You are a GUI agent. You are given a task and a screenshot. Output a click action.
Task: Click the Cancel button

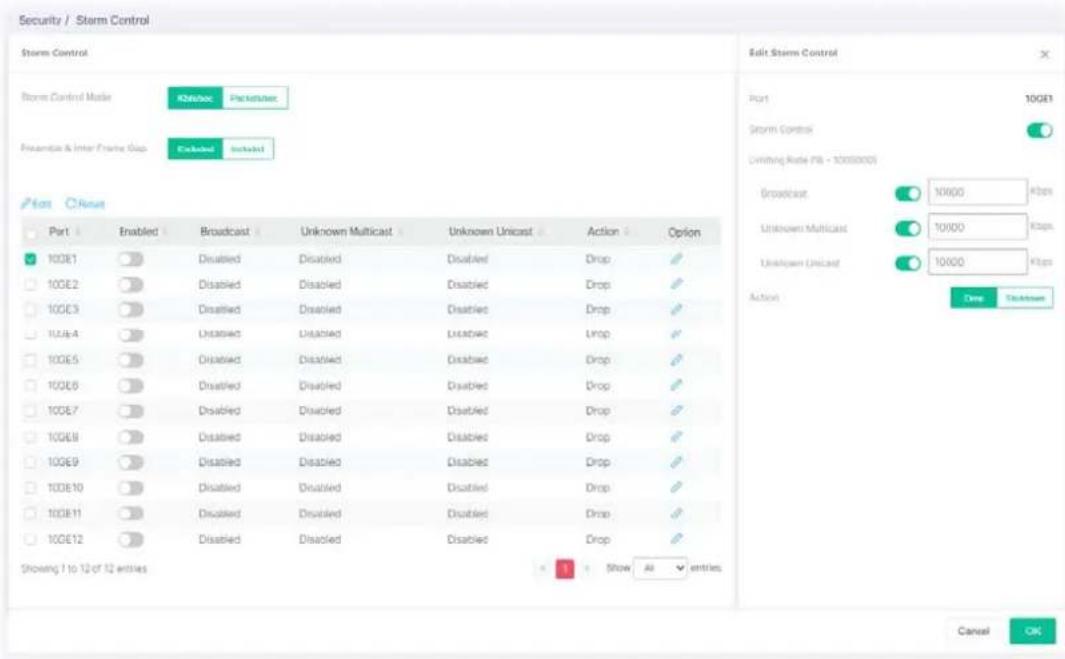[x=973, y=631]
